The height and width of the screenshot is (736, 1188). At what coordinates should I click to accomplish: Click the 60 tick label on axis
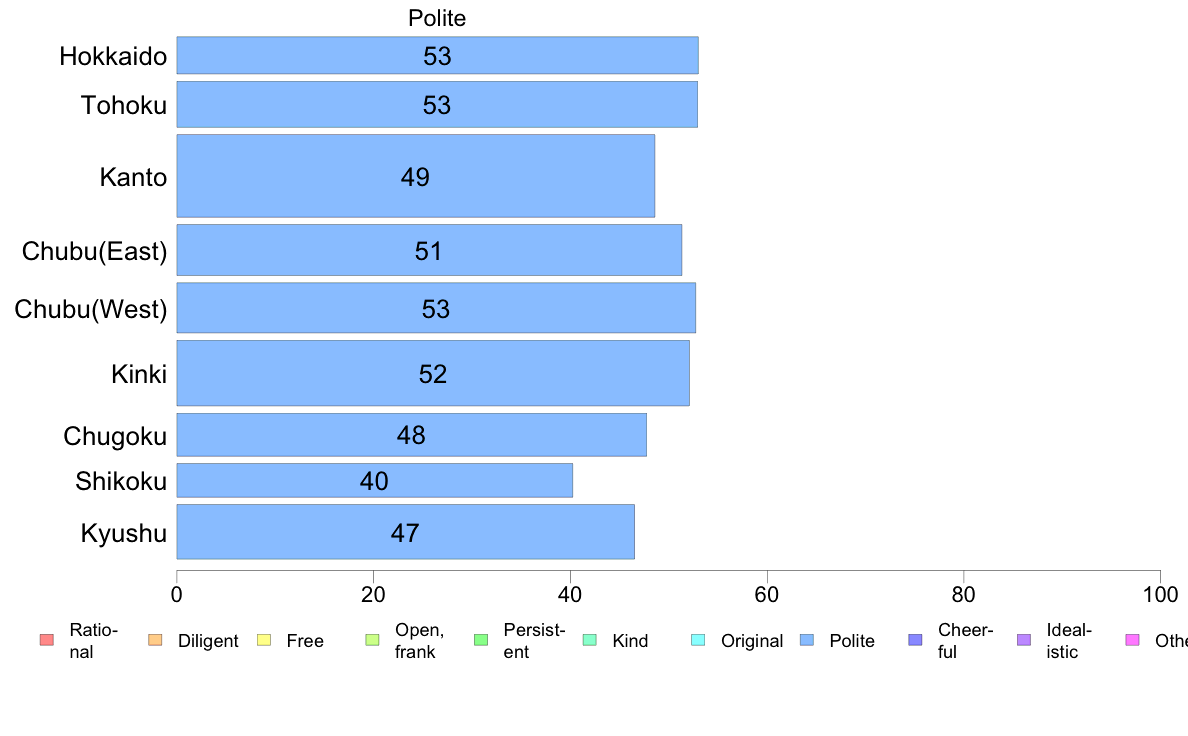point(767,595)
